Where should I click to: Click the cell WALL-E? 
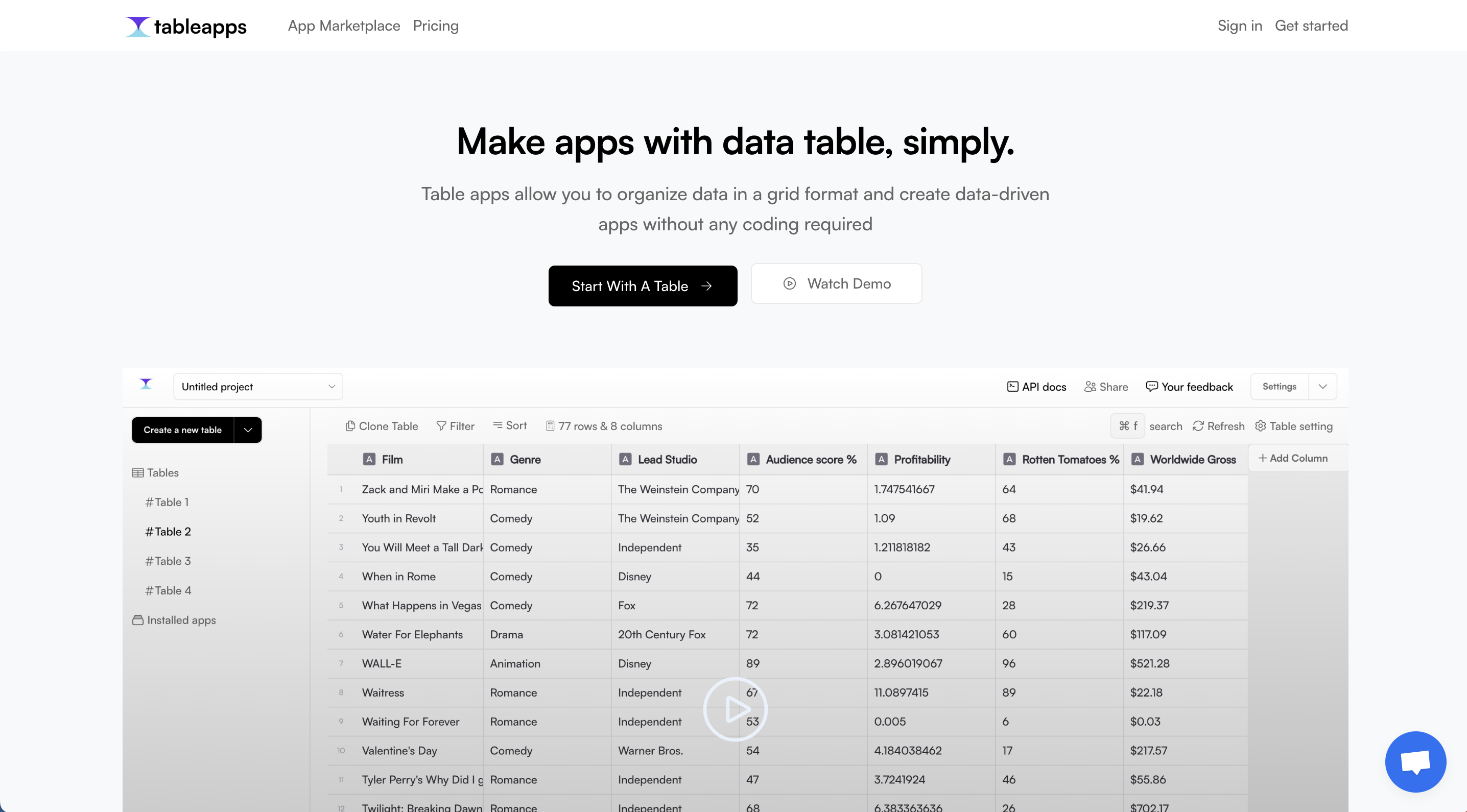420,664
